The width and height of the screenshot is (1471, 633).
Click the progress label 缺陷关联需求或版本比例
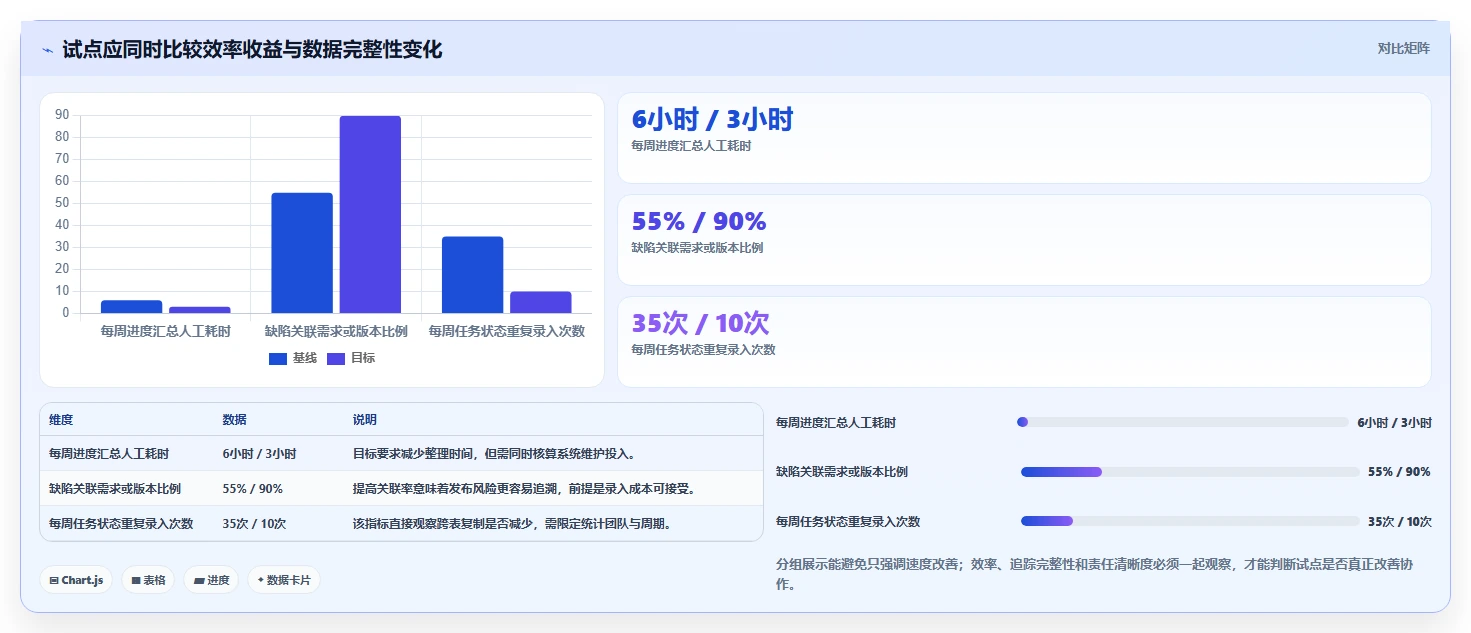coord(842,472)
